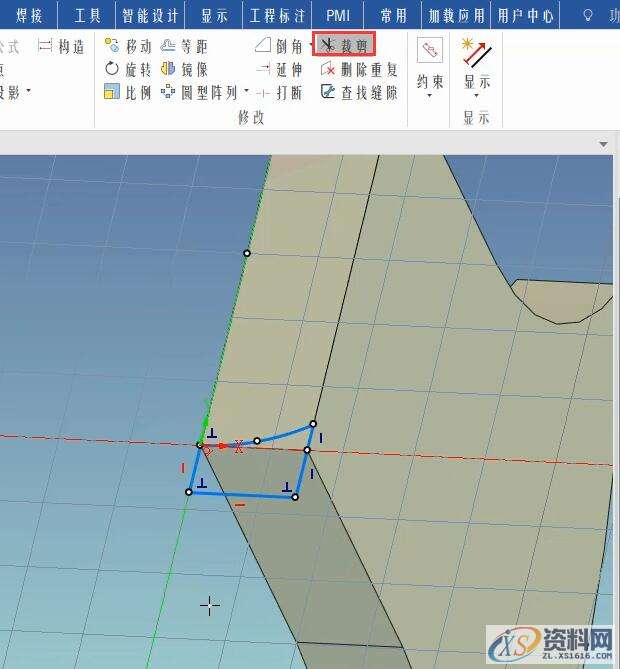Open the 用户中心 tab
Image resolution: width=620 pixels, height=669 pixels.
tap(525, 16)
